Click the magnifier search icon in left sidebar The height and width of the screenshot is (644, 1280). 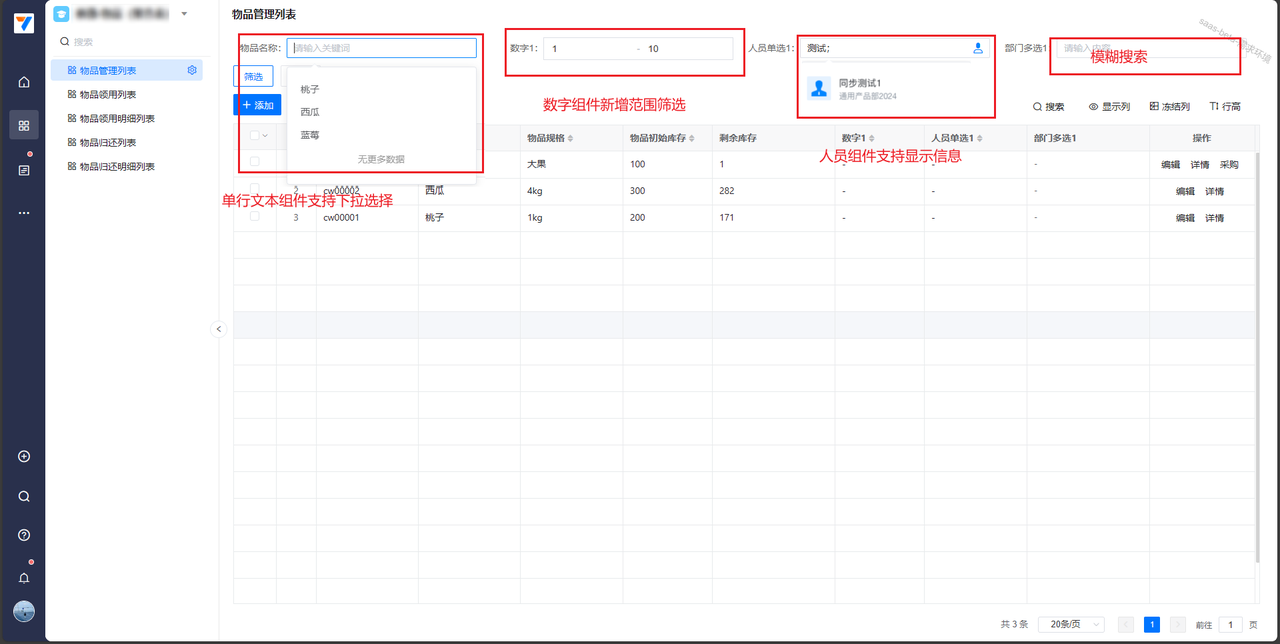24,496
